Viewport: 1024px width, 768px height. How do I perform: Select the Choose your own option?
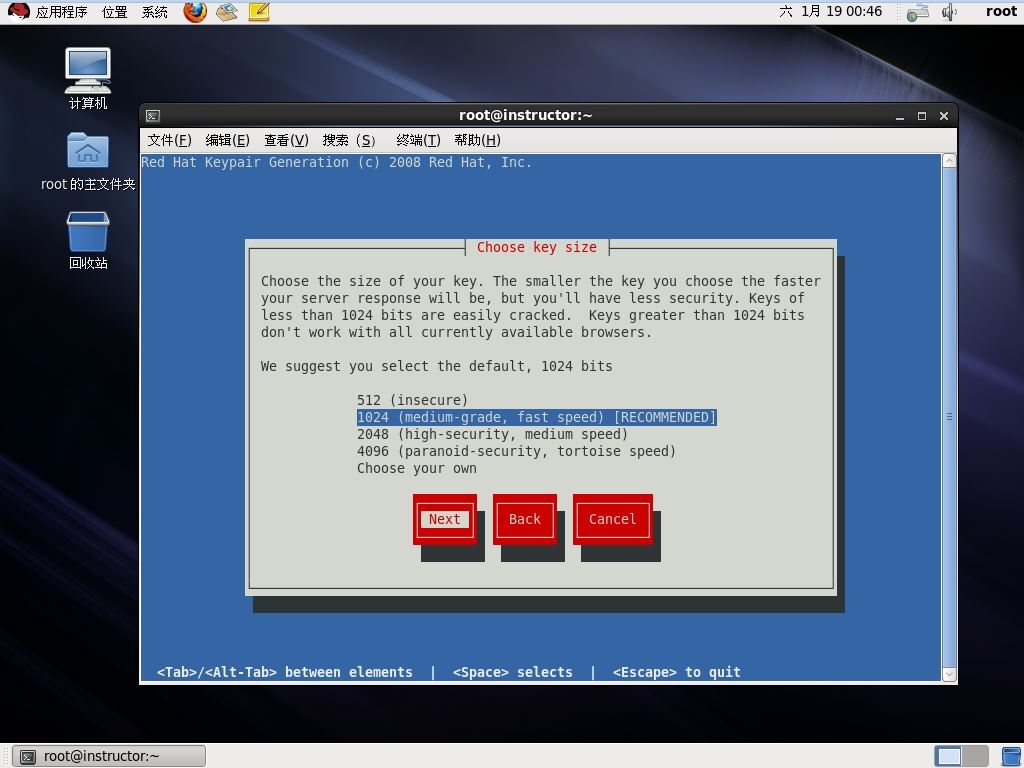[x=417, y=468]
